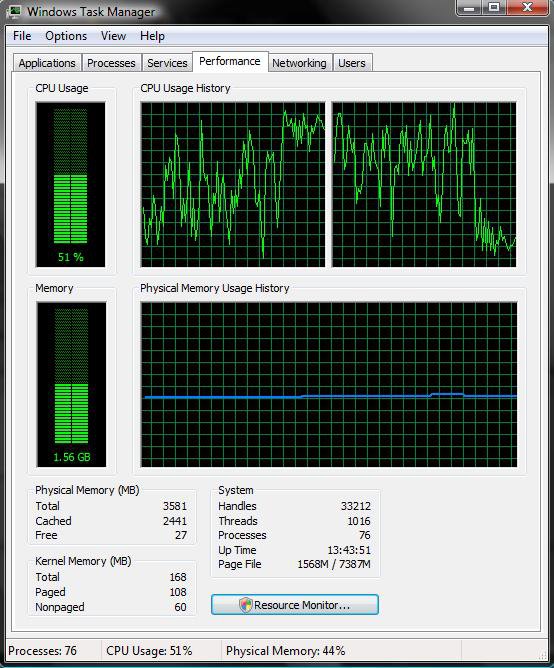Click the Physical Memory Usage History graph
This screenshot has height=668, width=554.
[329, 385]
